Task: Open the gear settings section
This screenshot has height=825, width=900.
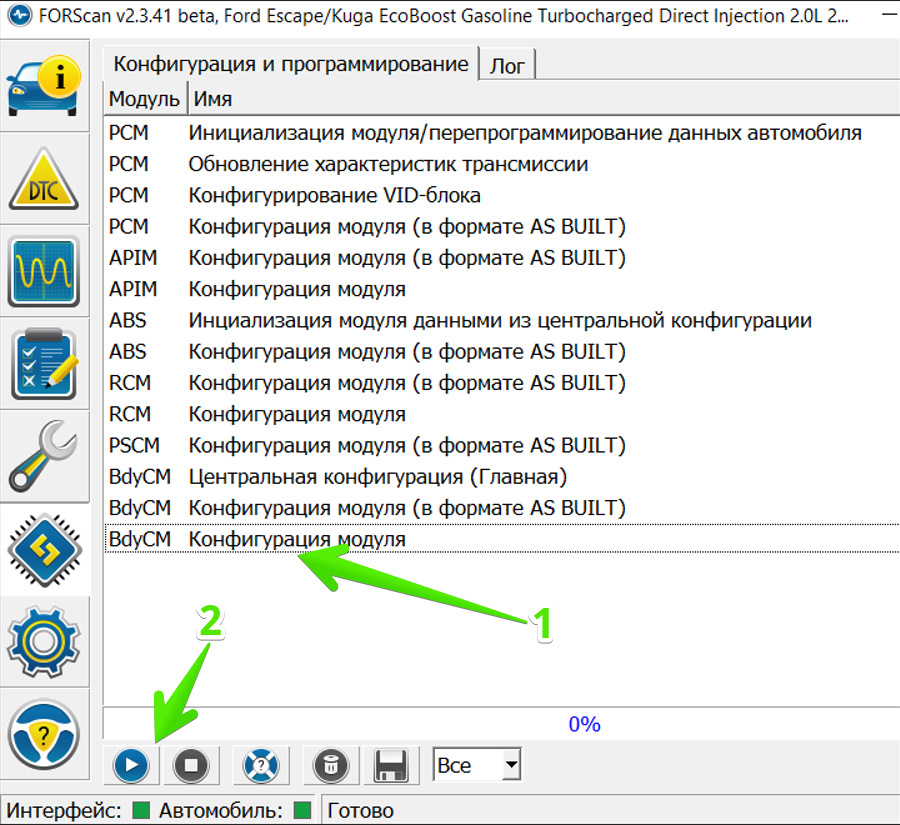Action: [44, 642]
